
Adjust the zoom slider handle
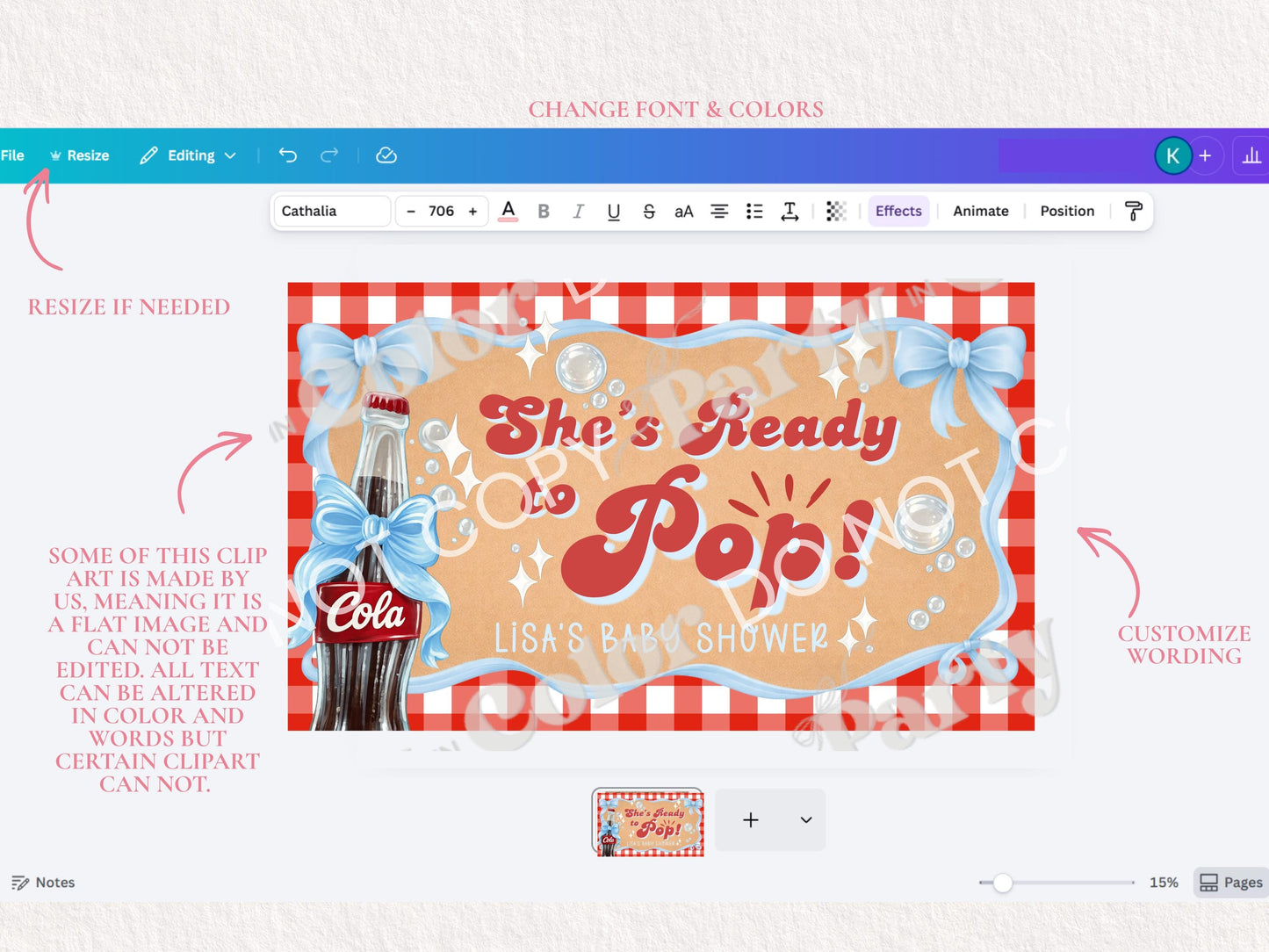coord(1002,883)
